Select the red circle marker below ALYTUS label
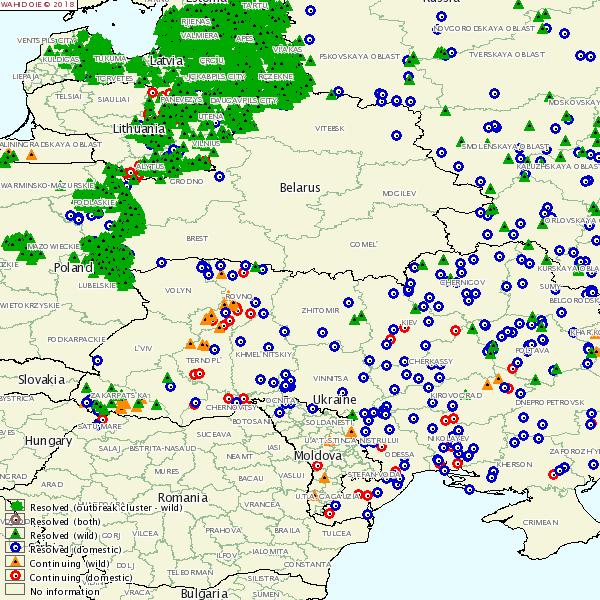Viewport: 600px width, 600px height. click(x=131, y=173)
